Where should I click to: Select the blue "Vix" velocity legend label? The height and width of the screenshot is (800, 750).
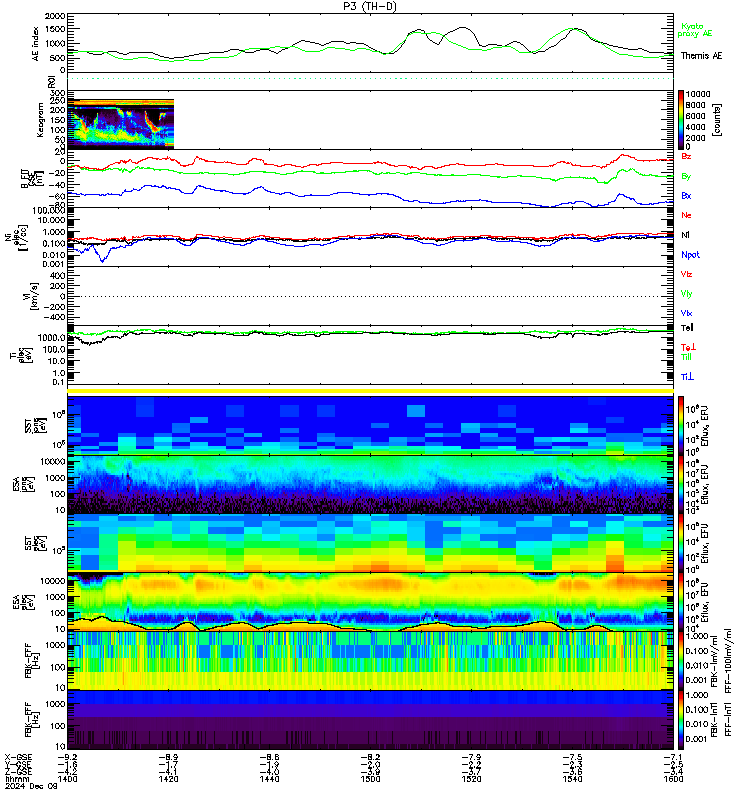[x=686, y=313]
